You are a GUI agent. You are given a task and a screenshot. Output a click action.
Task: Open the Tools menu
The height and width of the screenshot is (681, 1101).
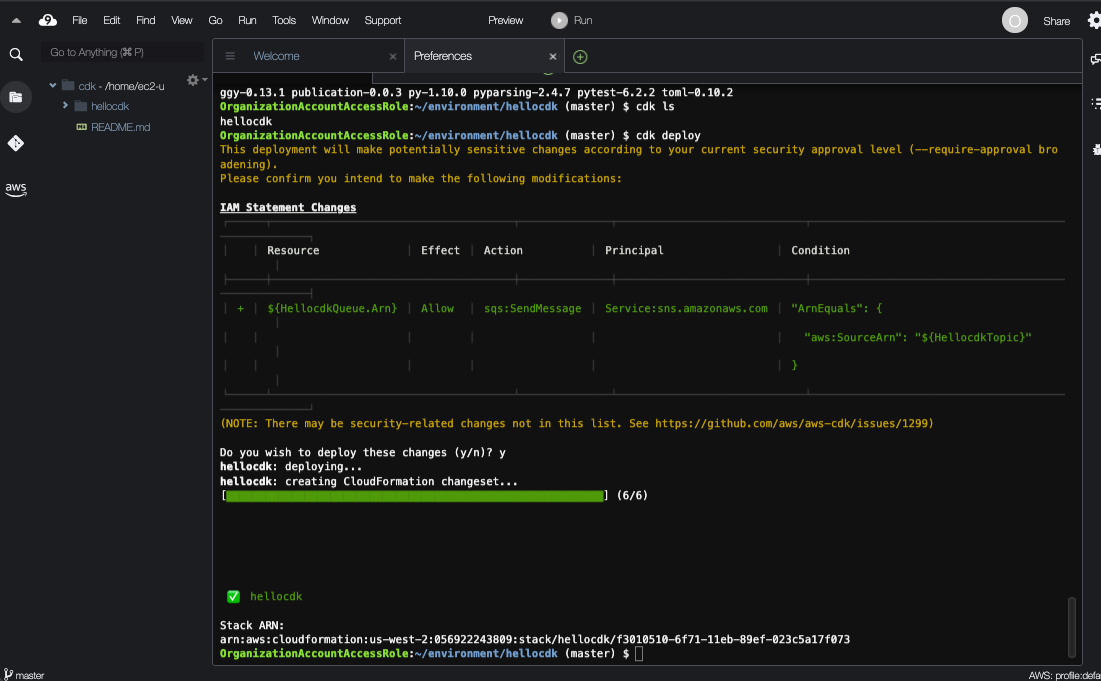coord(284,20)
